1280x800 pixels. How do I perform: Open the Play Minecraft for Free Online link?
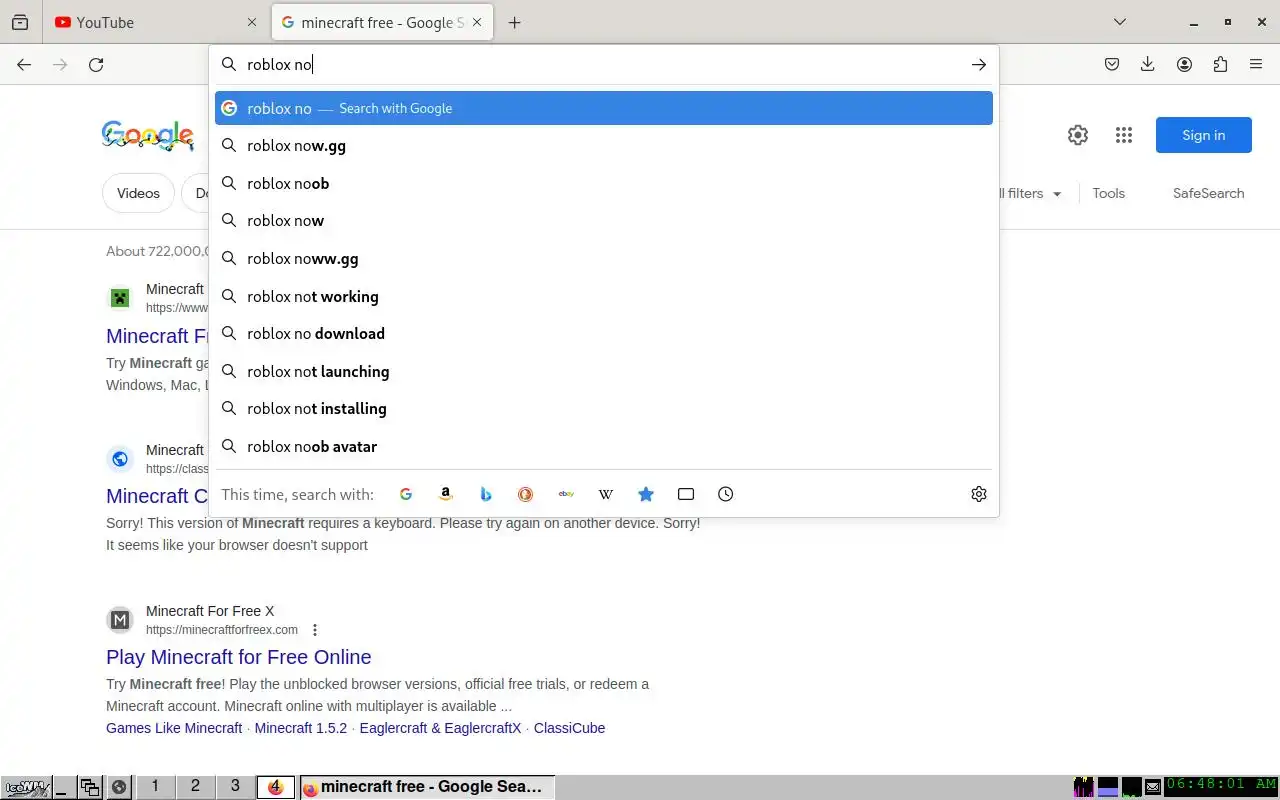pos(239,657)
